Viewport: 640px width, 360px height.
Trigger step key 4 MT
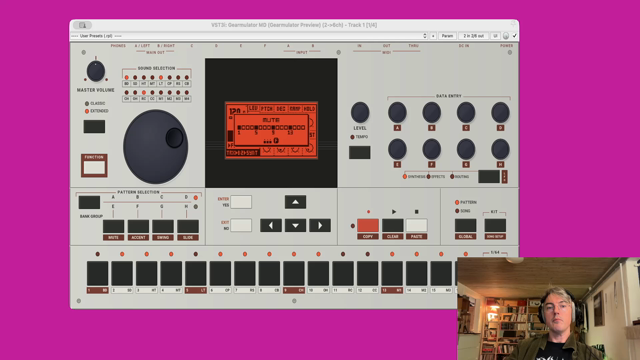pos(171,273)
